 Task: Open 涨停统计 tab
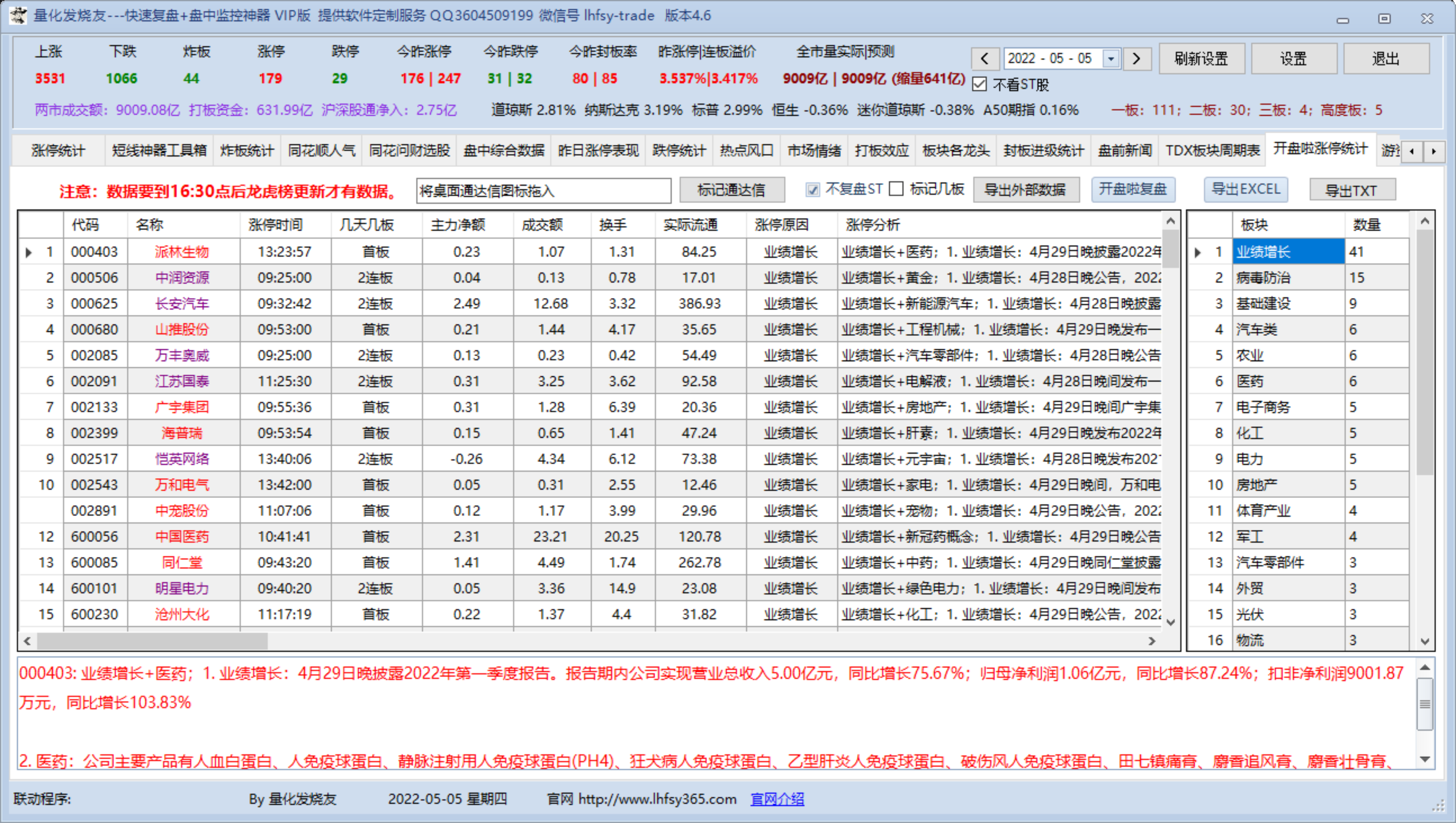[58, 151]
